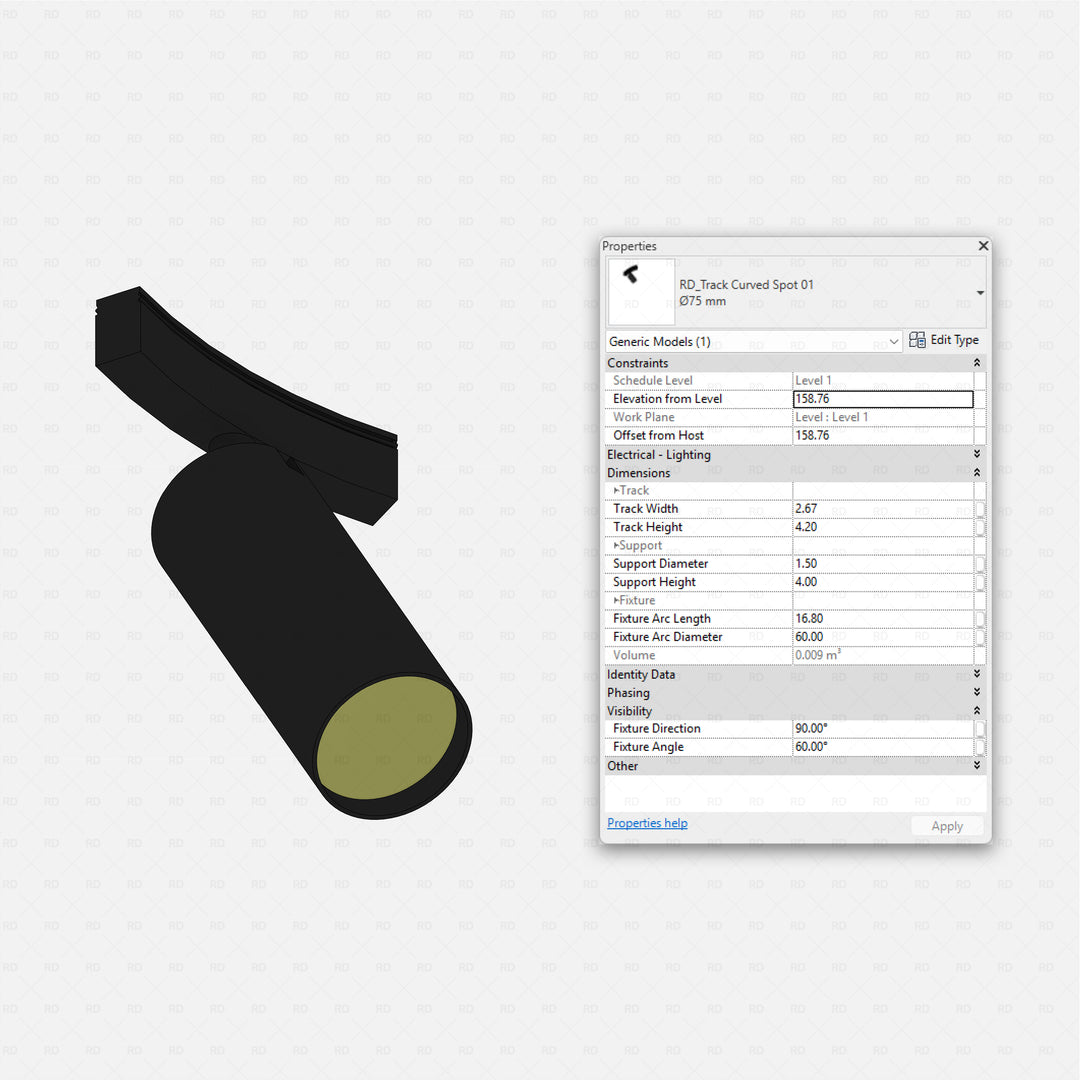Viewport: 1080px width, 1080px height.
Task: Expand the Identity Data section
Action: [977, 674]
